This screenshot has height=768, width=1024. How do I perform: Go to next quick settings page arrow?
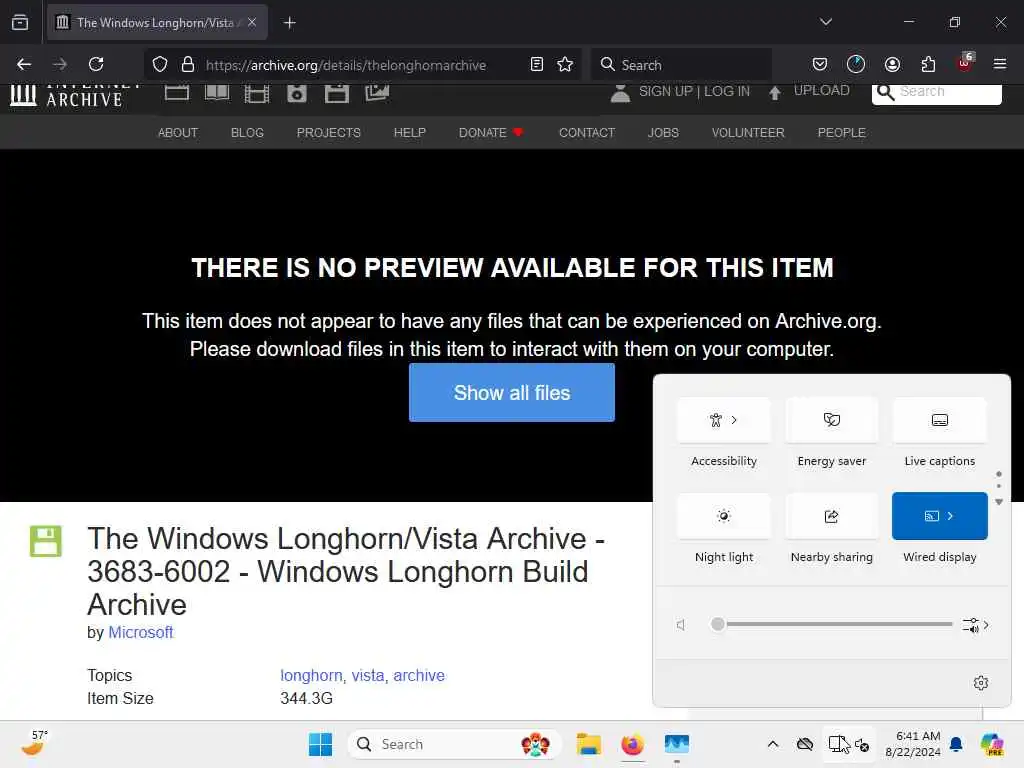point(999,502)
